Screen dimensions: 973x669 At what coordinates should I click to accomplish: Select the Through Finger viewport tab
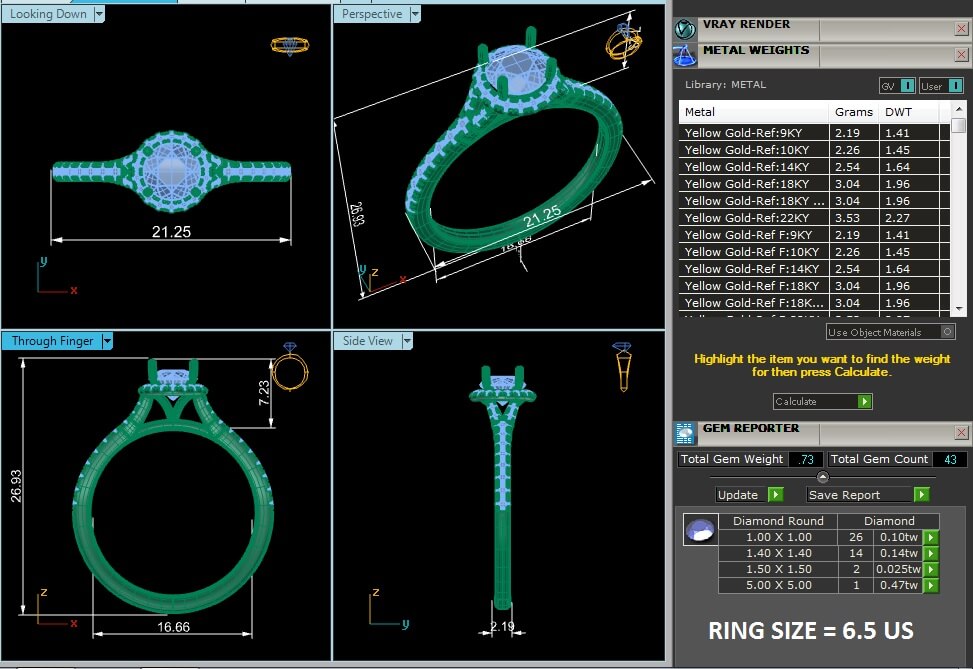coord(50,341)
